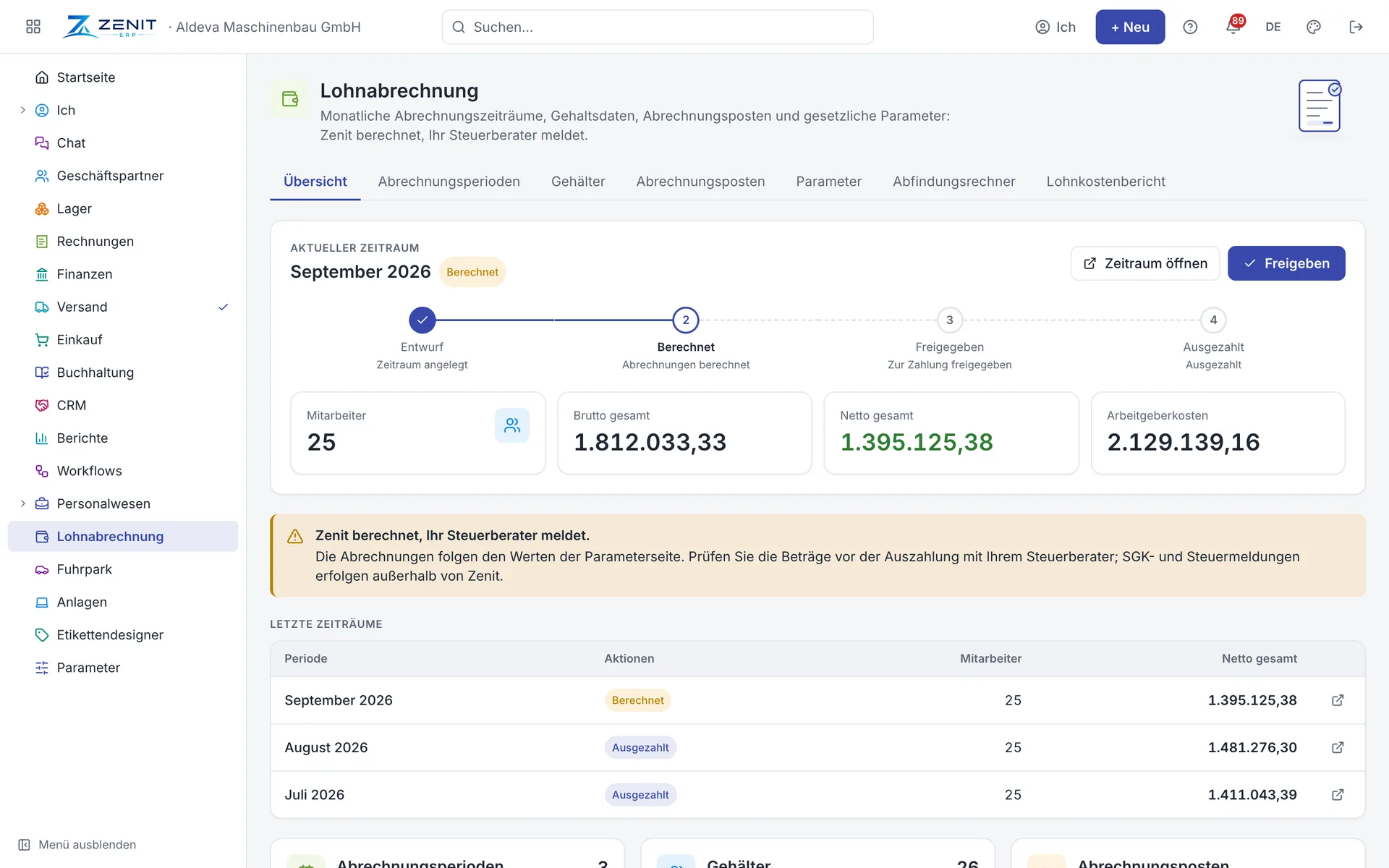Open the Chat sidebar item

coord(123,143)
